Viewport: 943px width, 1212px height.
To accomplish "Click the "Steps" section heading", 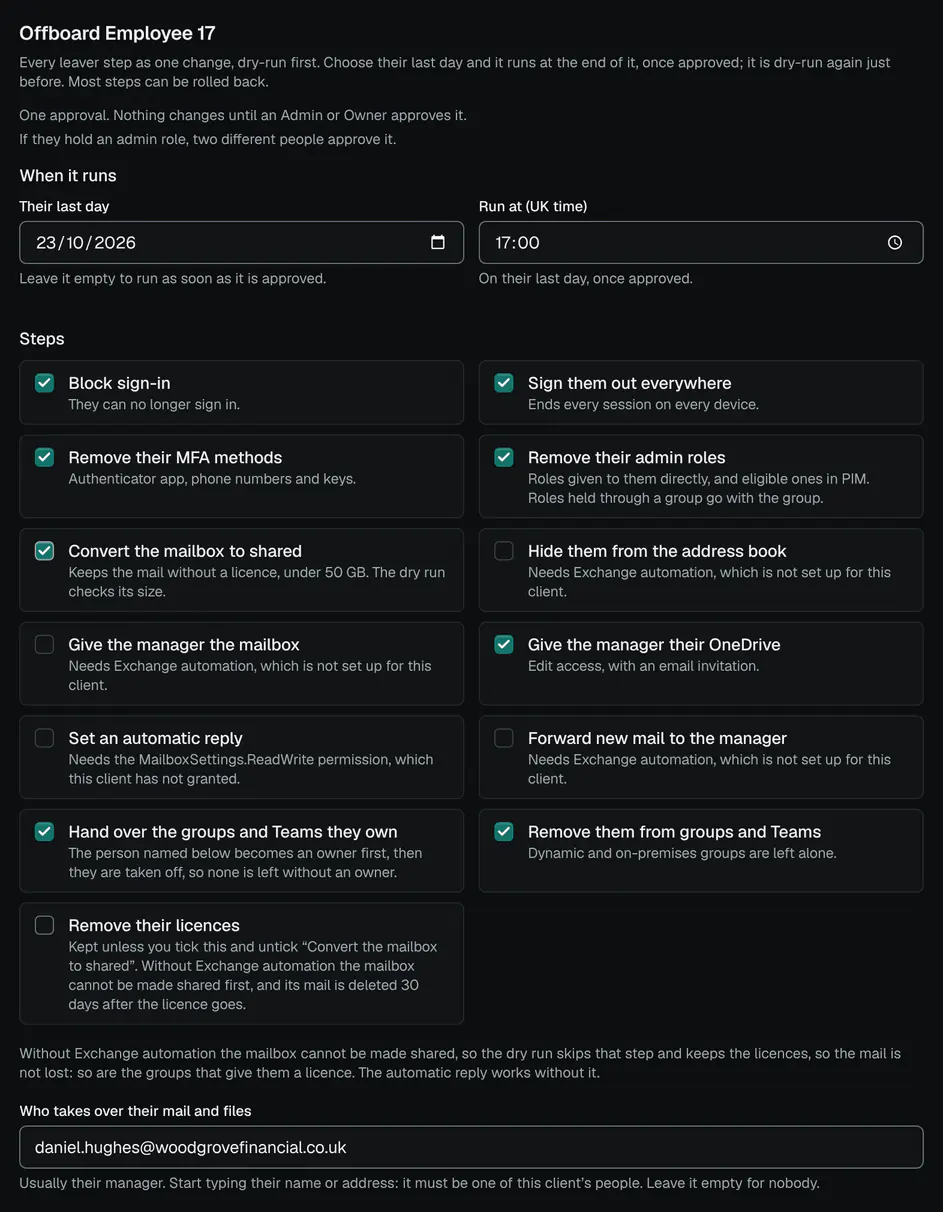I will [42, 339].
